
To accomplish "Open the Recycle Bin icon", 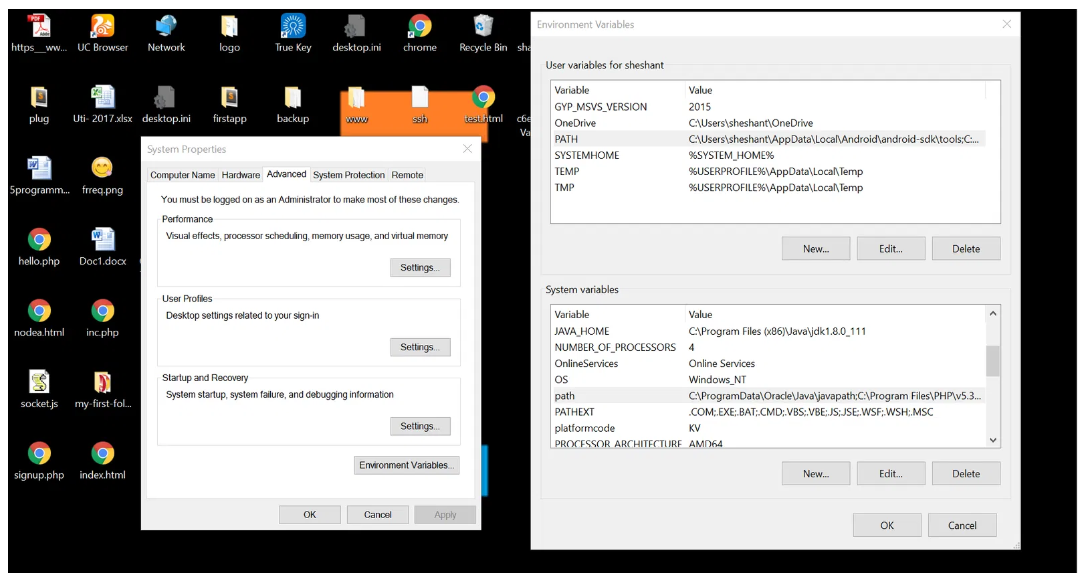I will click(x=483, y=28).
